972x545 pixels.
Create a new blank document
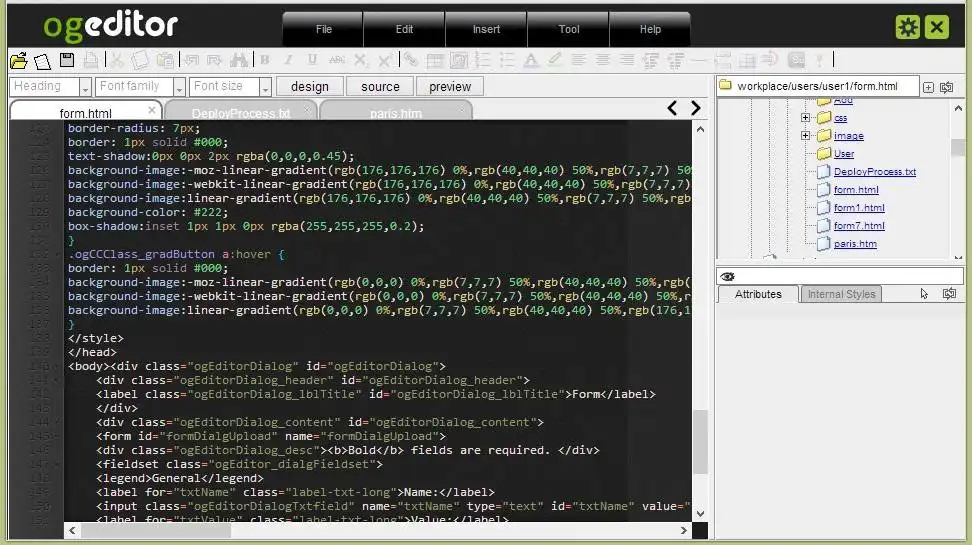(x=43, y=61)
